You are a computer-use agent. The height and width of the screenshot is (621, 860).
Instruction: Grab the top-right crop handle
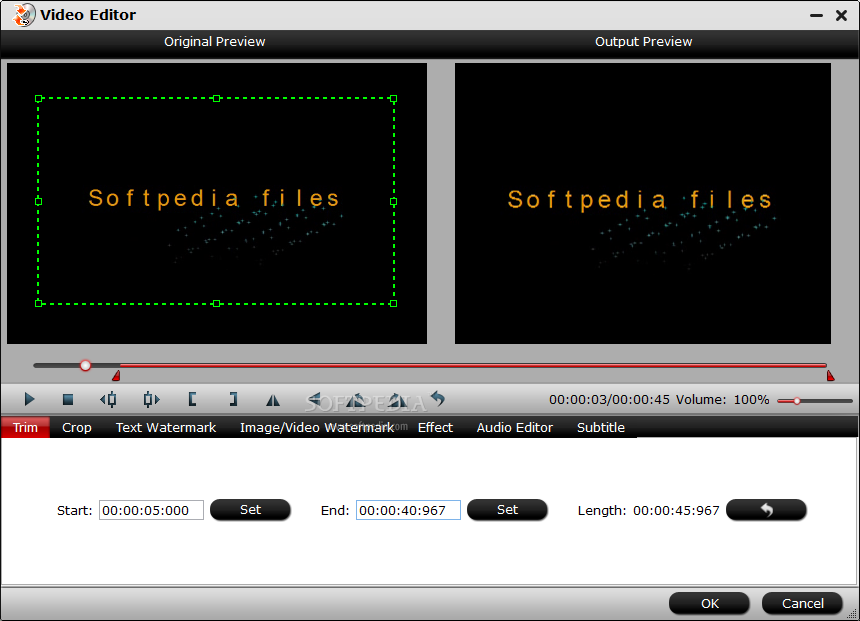(393, 99)
